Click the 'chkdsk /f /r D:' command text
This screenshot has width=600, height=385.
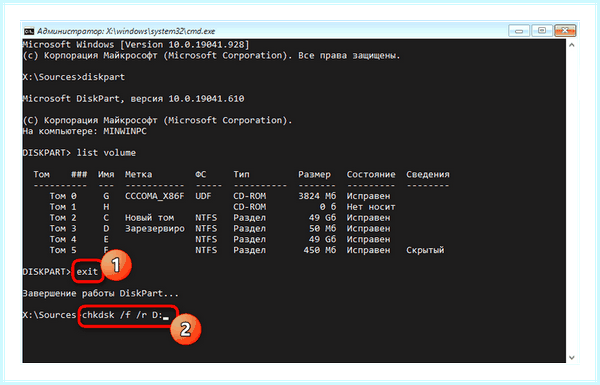click(x=122, y=315)
